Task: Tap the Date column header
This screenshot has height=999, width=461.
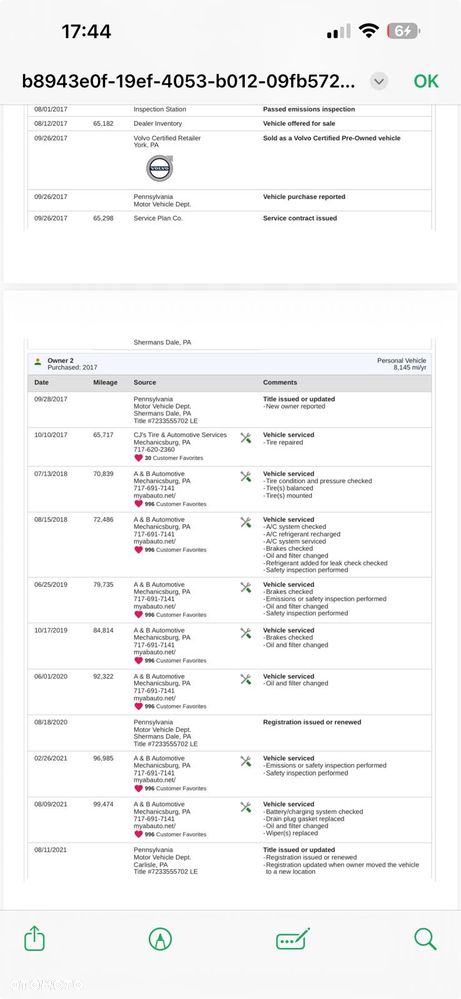Action: tap(41, 382)
